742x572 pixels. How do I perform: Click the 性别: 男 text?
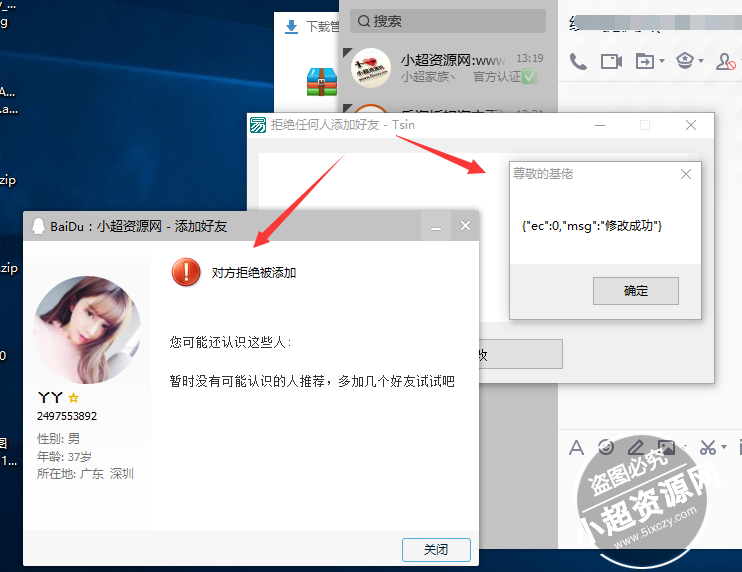point(58,439)
